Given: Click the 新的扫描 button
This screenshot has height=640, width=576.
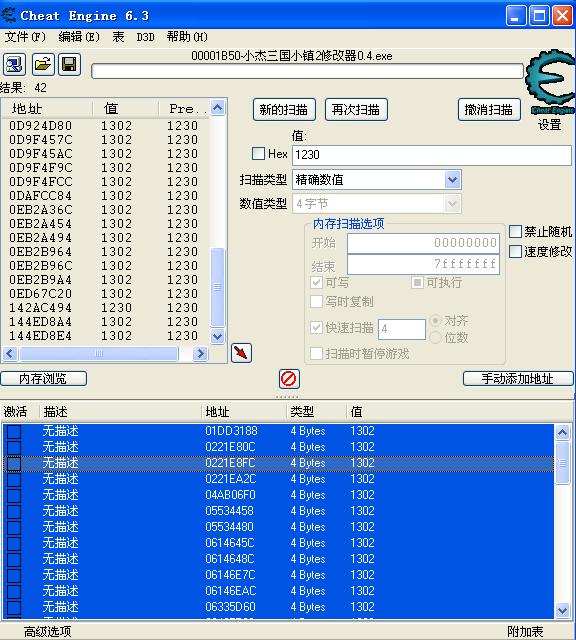Looking at the screenshot, I should 284,109.
